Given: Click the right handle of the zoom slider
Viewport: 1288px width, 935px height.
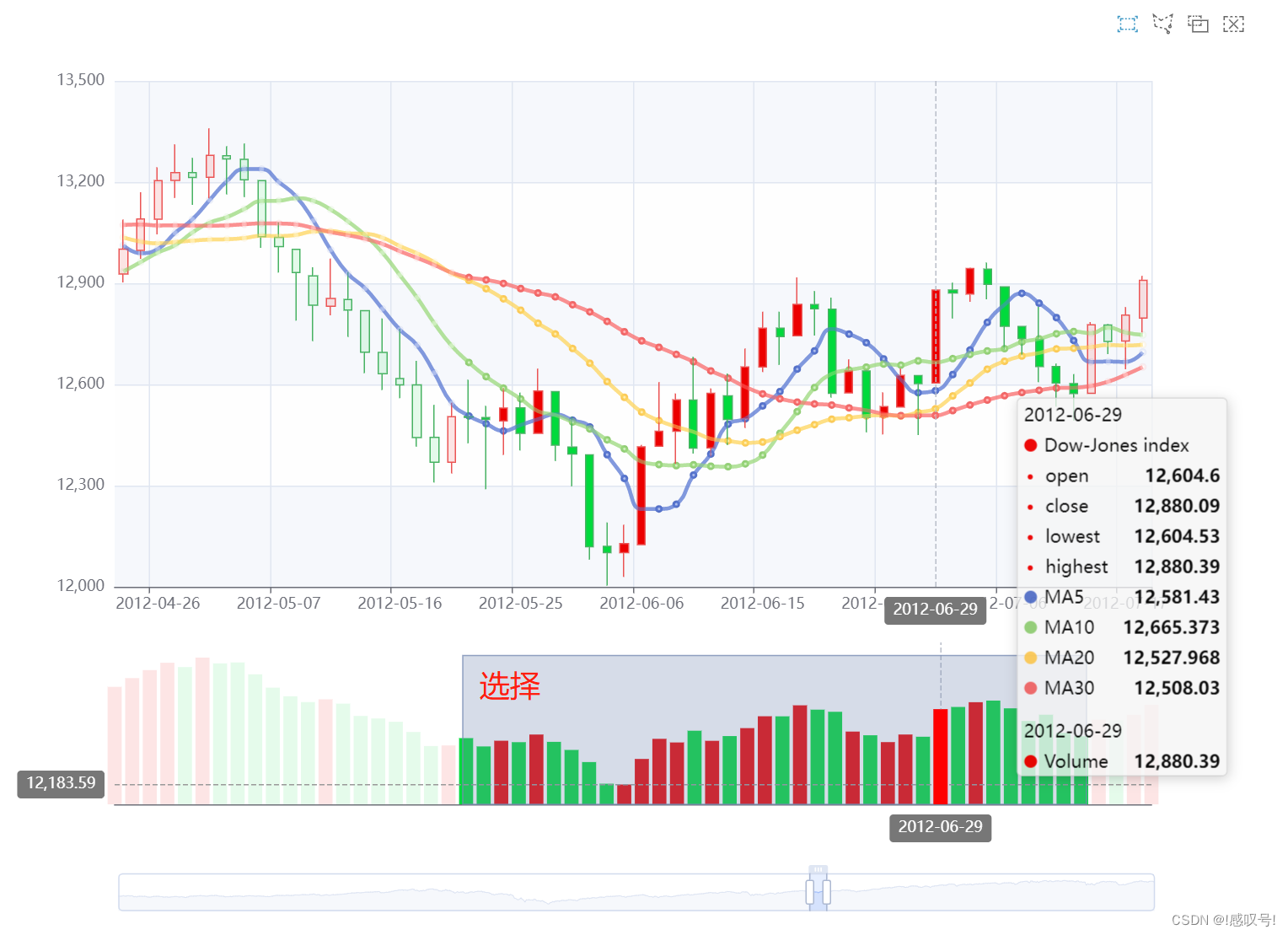Looking at the screenshot, I should tap(827, 892).
